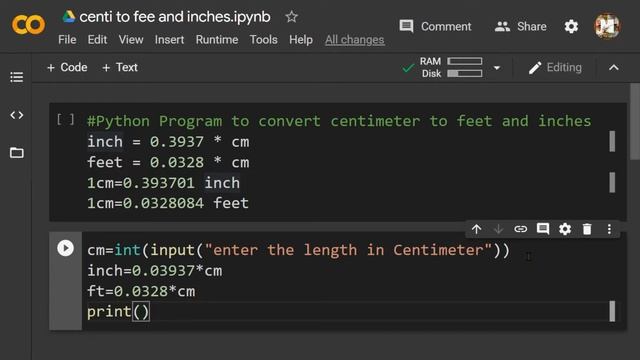Click the notebook vertical scrollbar

coord(635,122)
